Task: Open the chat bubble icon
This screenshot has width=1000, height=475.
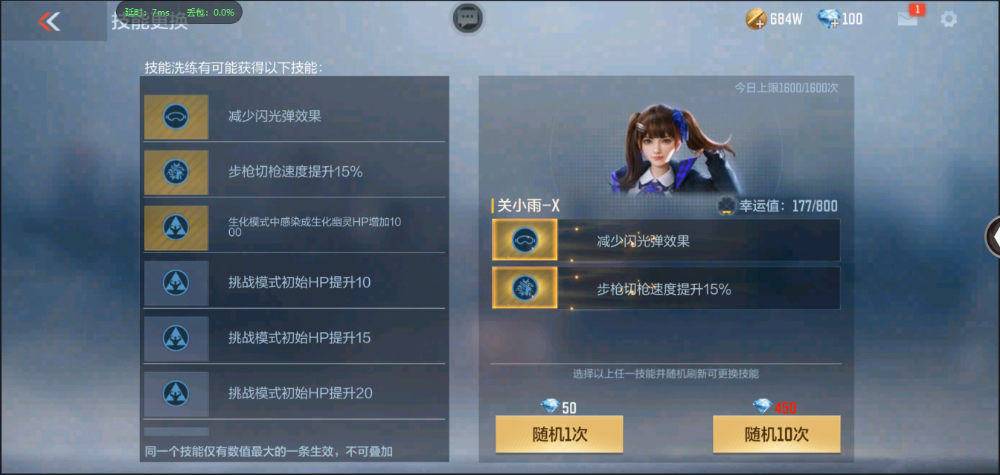Action: click(467, 18)
